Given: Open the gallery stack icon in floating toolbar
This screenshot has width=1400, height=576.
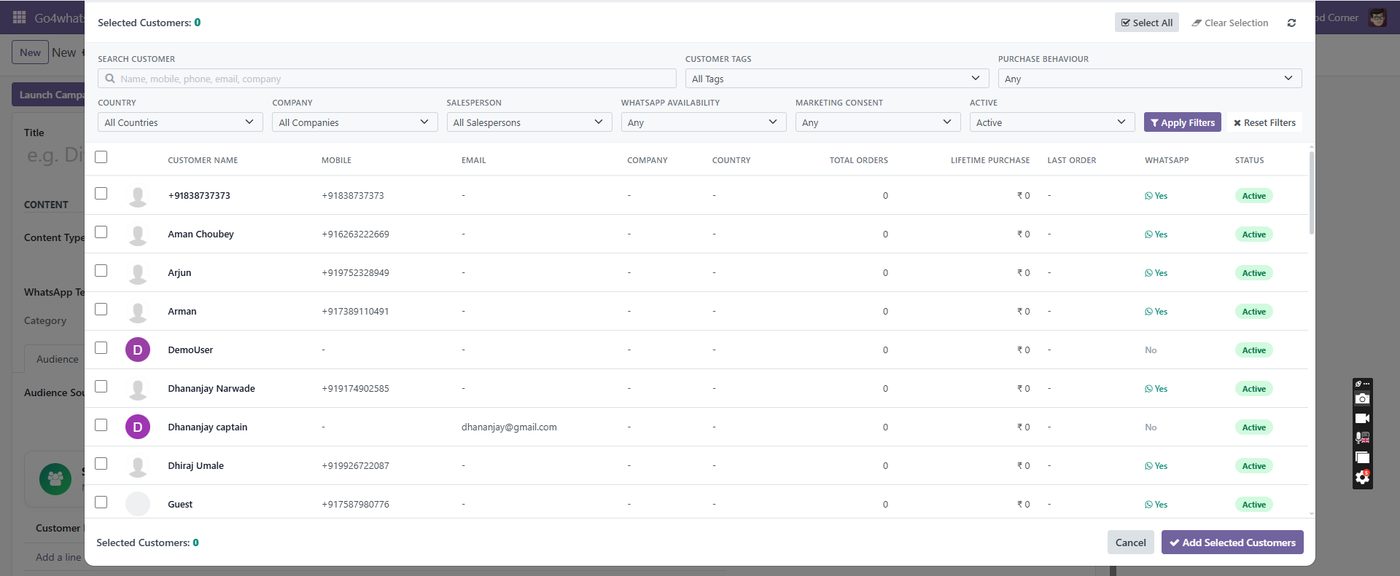Looking at the screenshot, I should [1362, 458].
